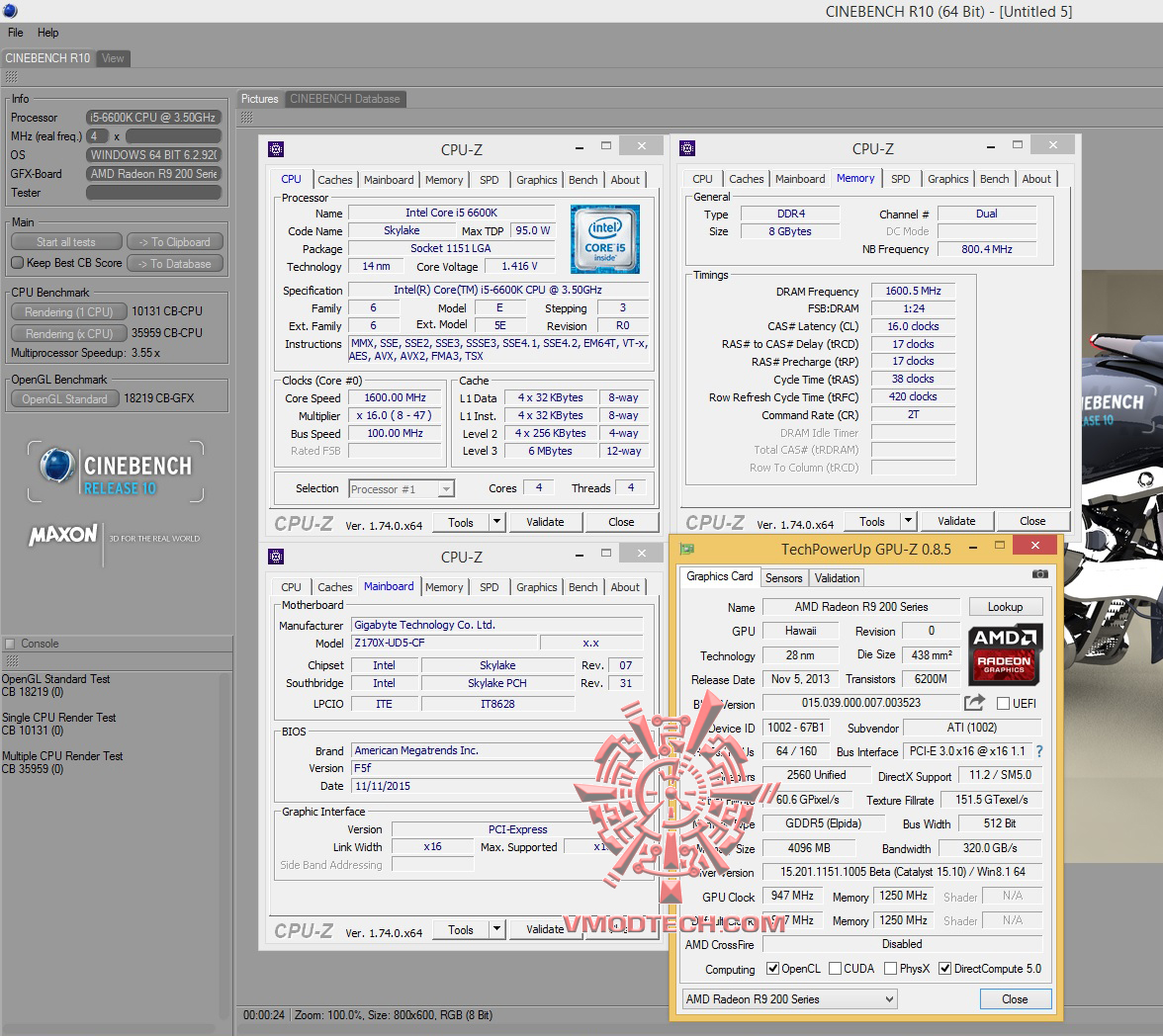
Task: Open Graphics tab in CPU-Z Mainboard window
Action: (536, 586)
